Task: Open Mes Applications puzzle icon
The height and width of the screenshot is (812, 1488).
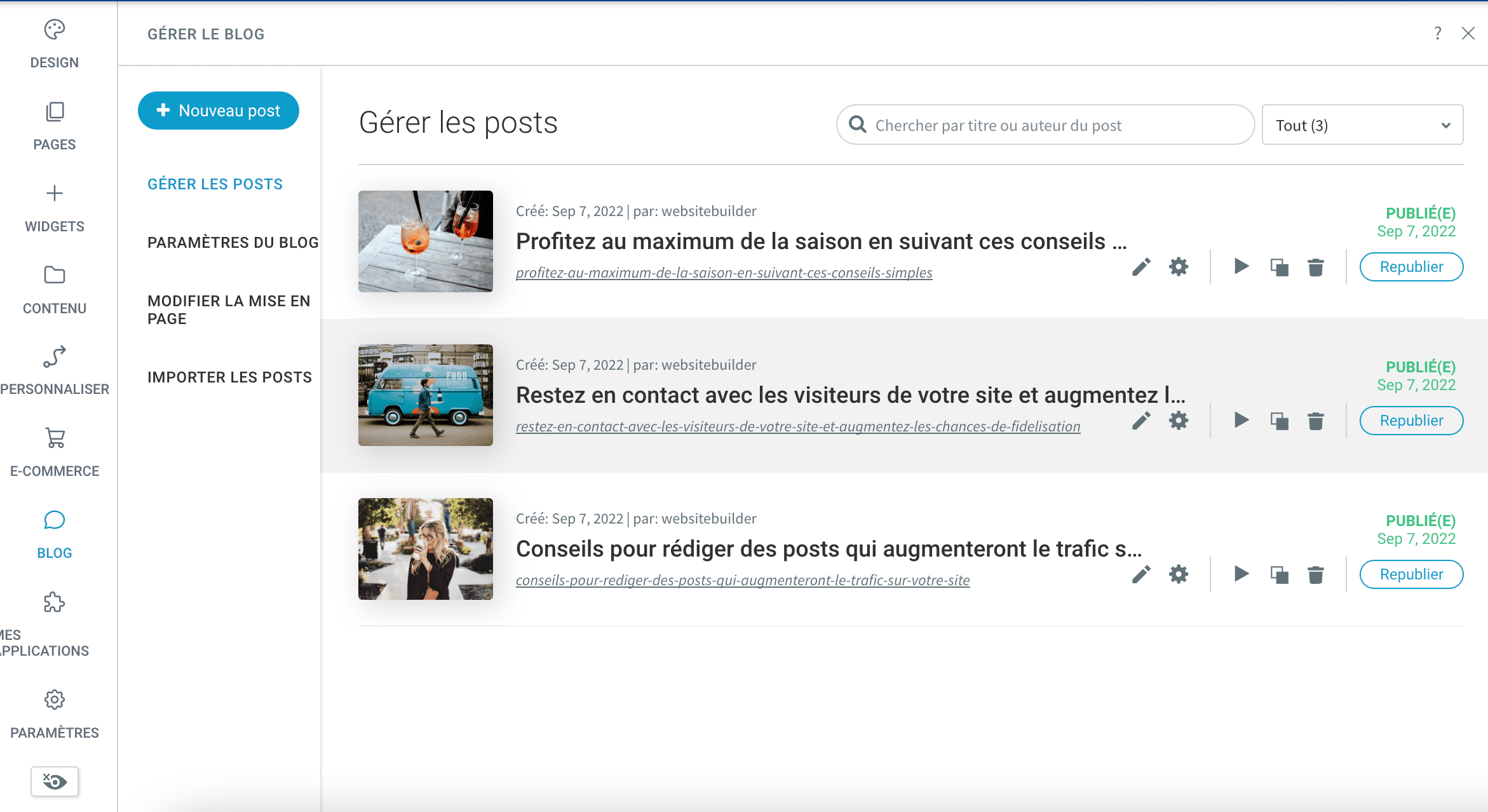Action: click(x=55, y=602)
